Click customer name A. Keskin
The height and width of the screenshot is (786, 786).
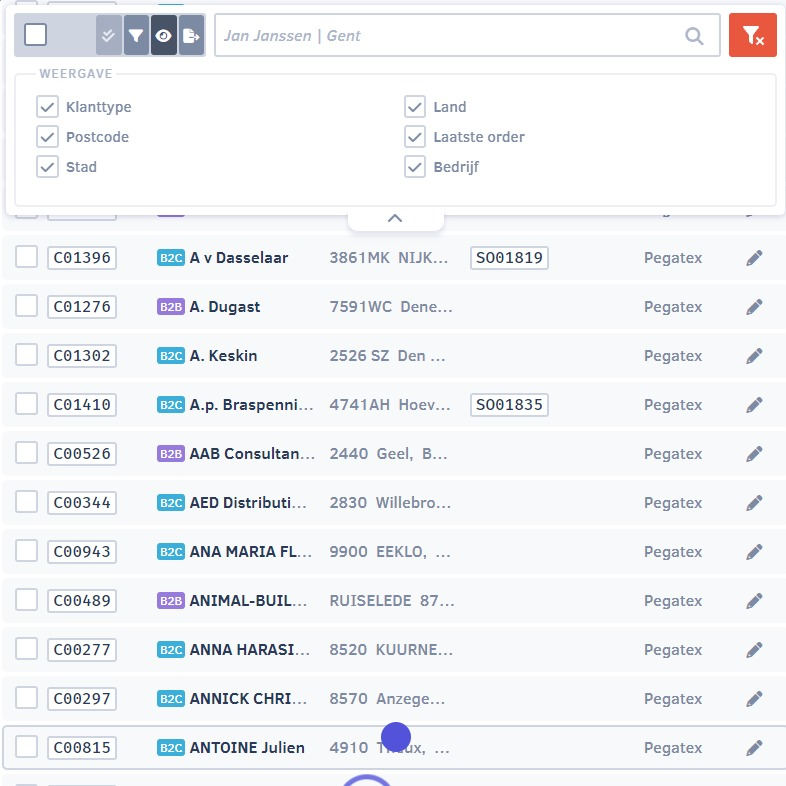(x=224, y=356)
